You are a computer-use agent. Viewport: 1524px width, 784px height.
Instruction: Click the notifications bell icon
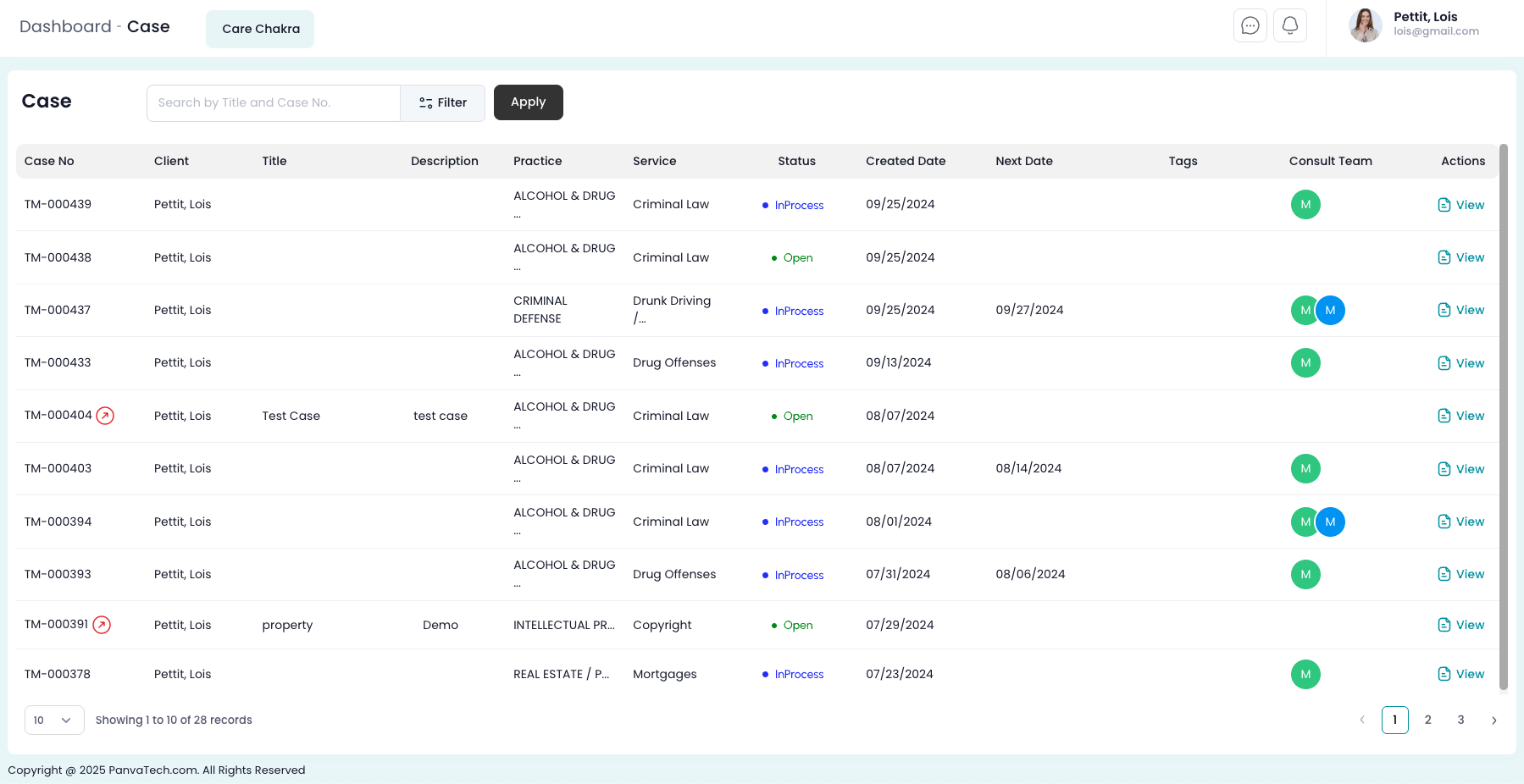[1289, 25]
